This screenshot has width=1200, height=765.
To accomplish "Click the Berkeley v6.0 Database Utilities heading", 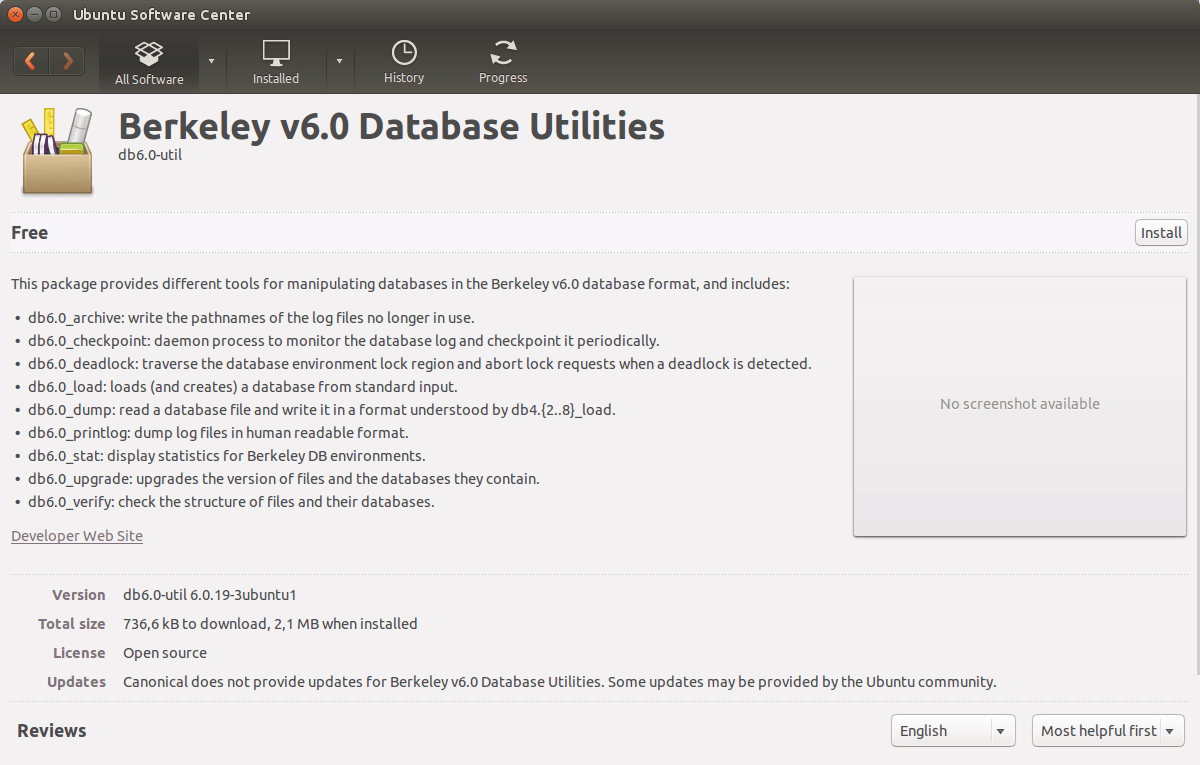I will point(391,126).
